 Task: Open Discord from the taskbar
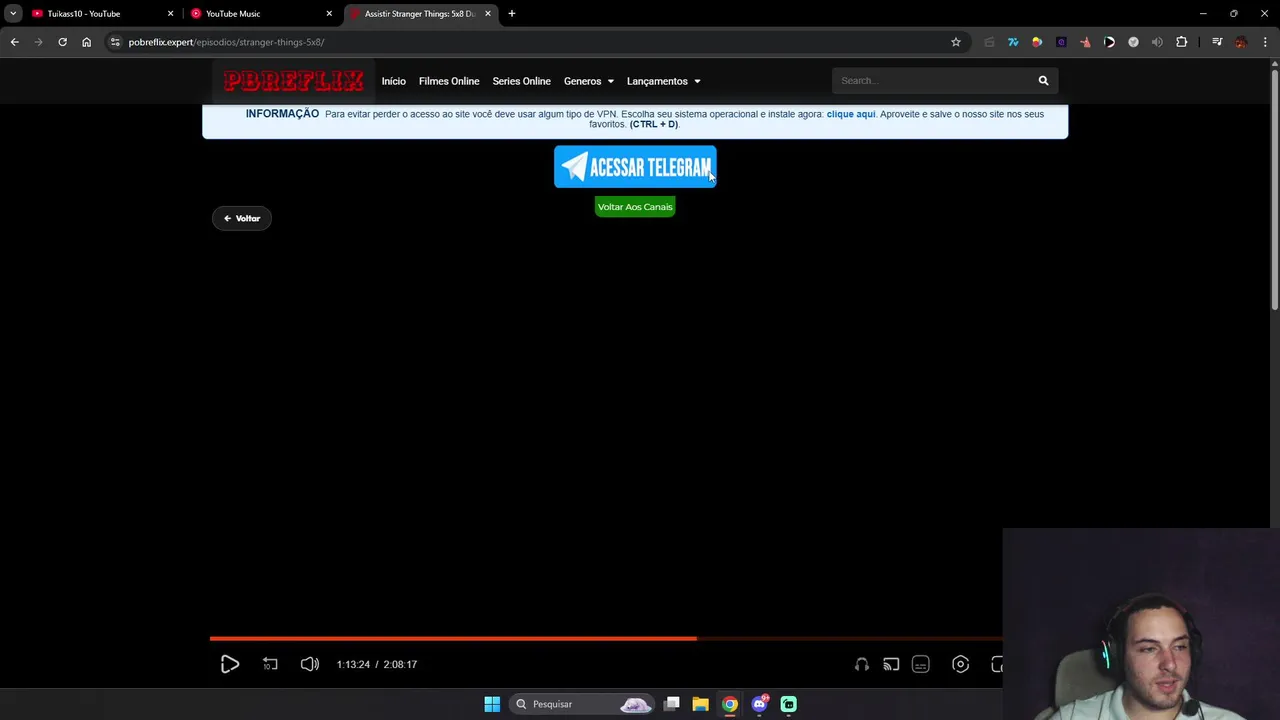[x=759, y=704]
